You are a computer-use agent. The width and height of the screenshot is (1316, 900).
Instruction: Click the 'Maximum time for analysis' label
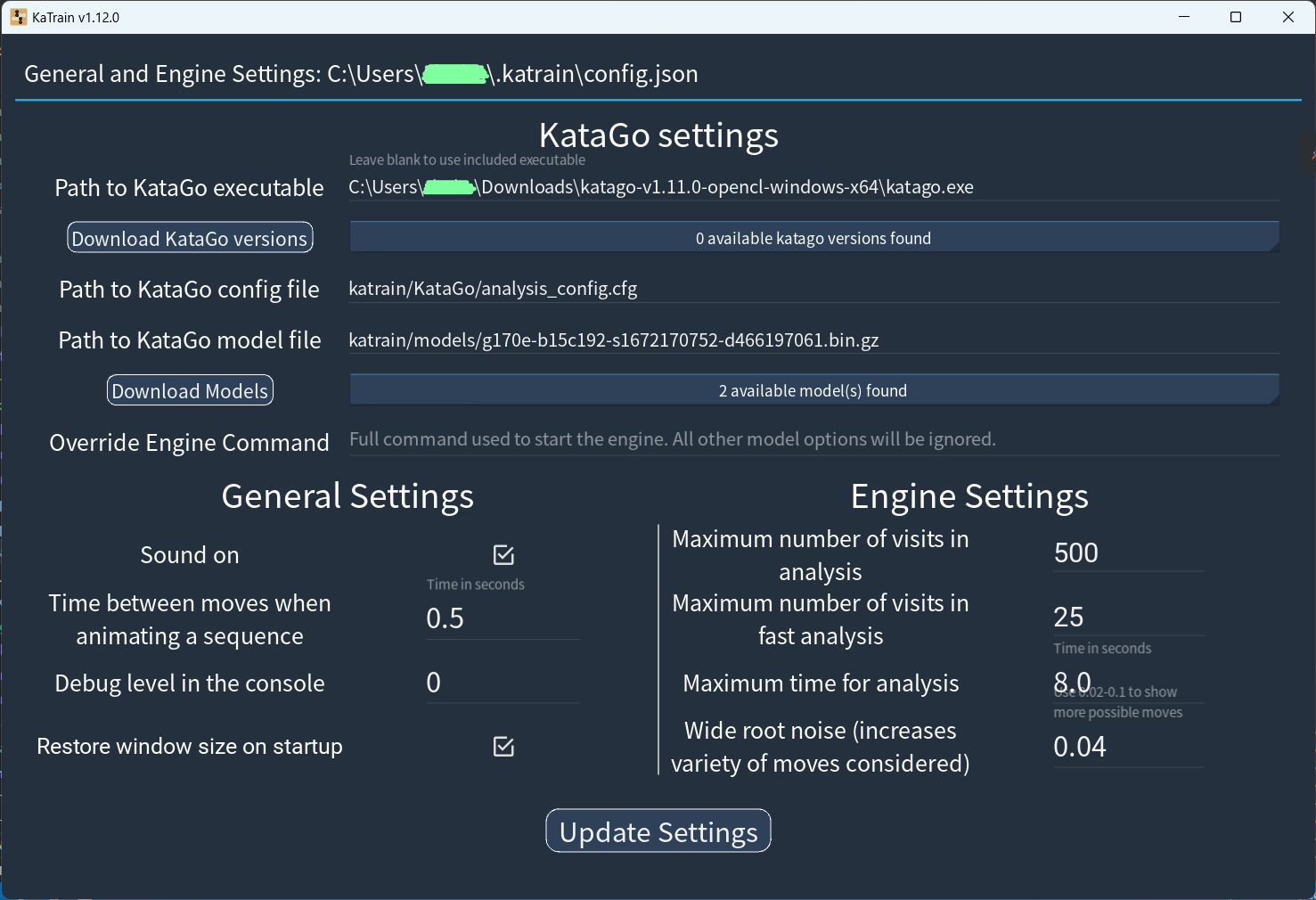point(821,683)
